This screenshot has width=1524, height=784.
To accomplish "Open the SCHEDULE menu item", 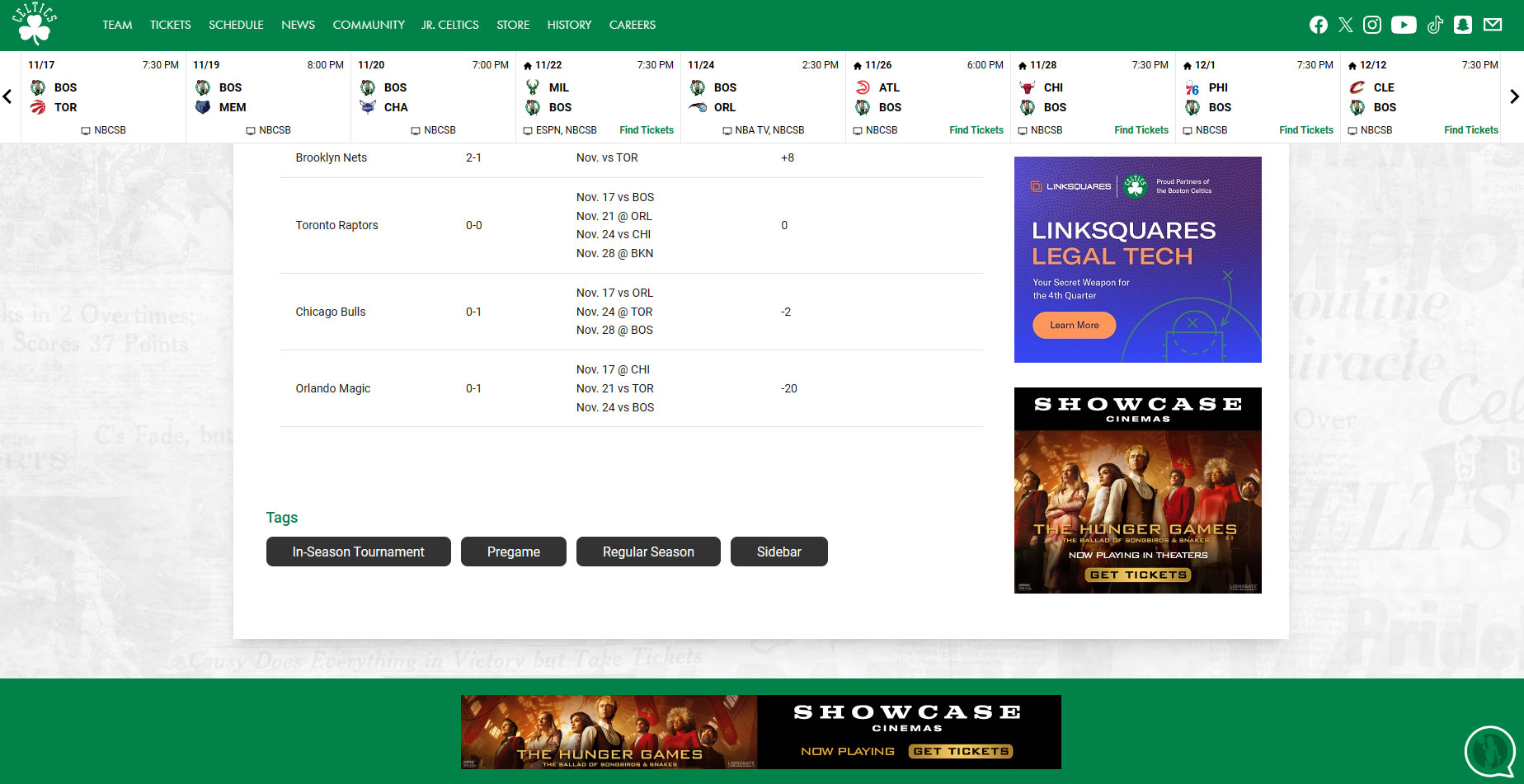I will tap(236, 25).
